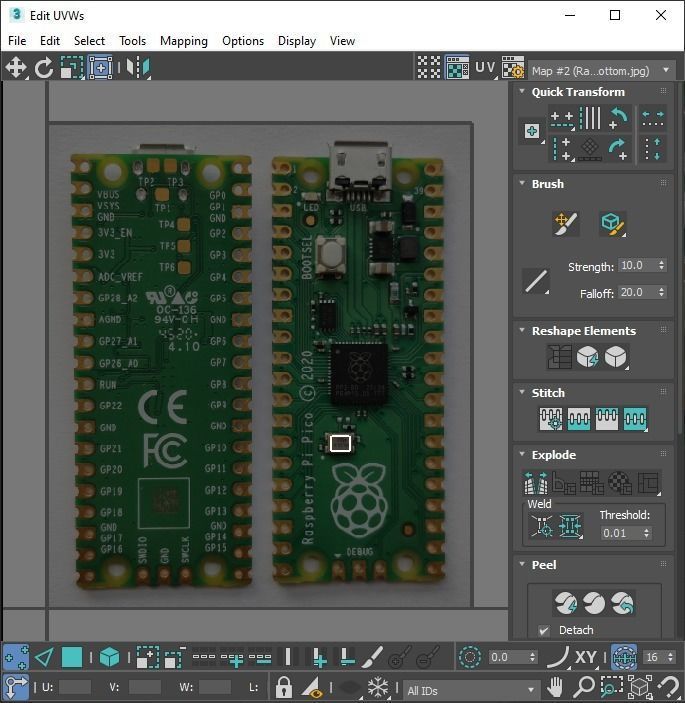This screenshot has height=703, width=685.
Task: Increase Brush Falloff with spinner
Action: 662,290
